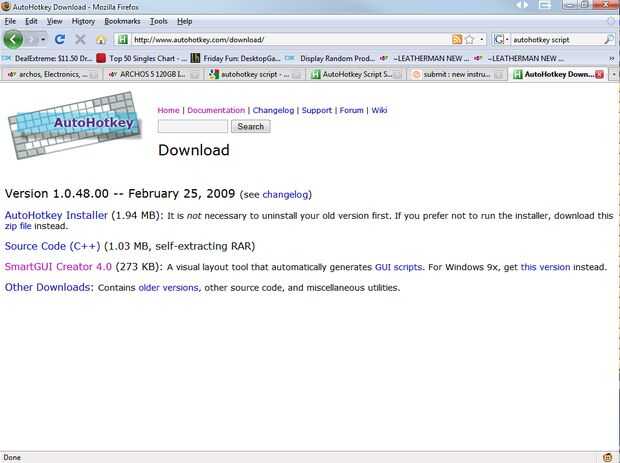This screenshot has height=463, width=620.
Task: Open the Tools menu
Action: tap(159, 21)
